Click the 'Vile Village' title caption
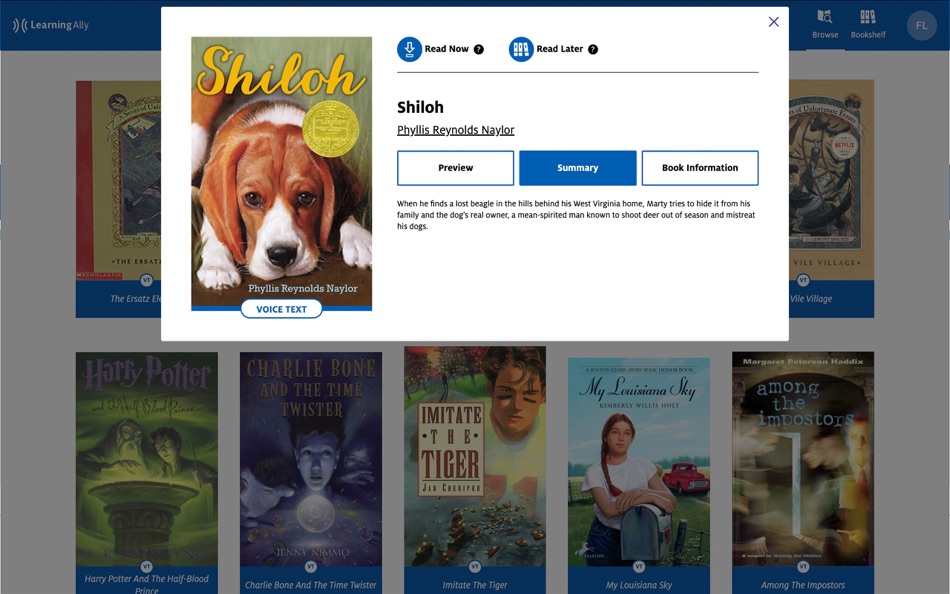 (811, 299)
